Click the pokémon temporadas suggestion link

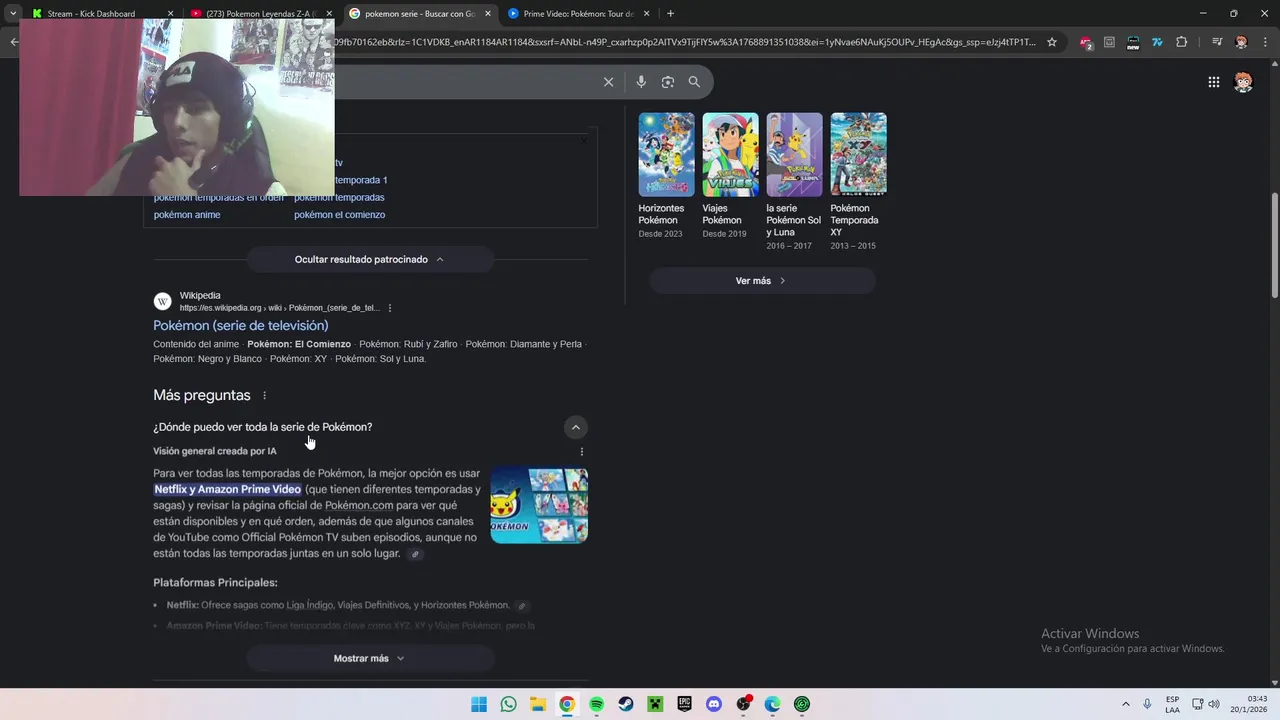(x=339, y=197)
